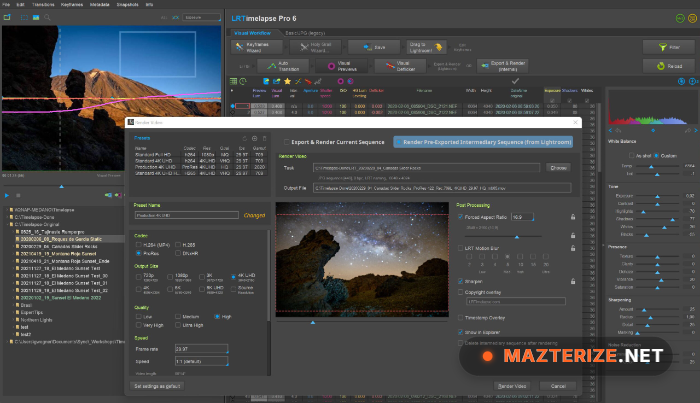Click the Render Video button
Screen dimensions: 700x403
(512, 386)
